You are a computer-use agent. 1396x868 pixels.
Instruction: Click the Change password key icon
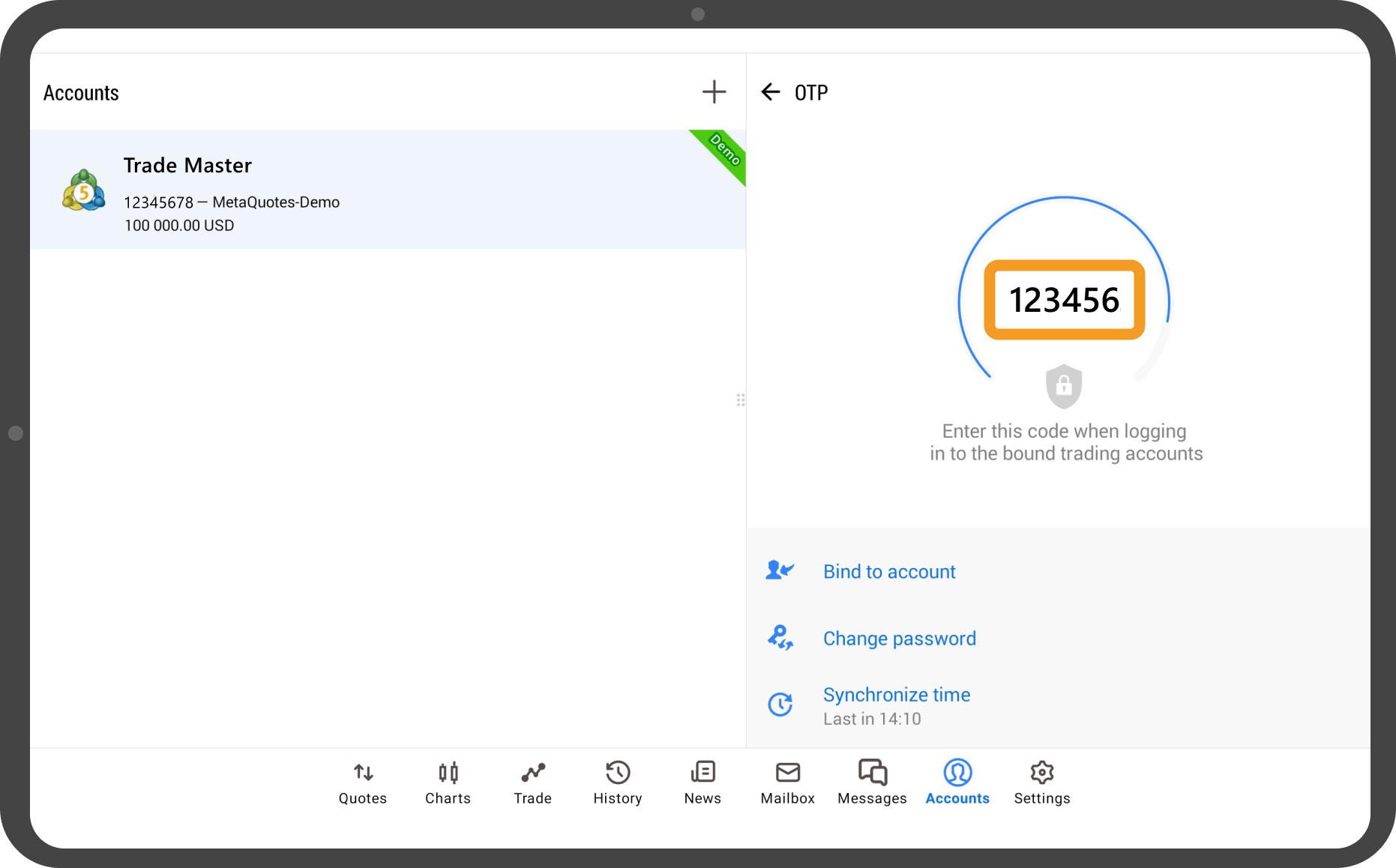(x=780, y=638)
